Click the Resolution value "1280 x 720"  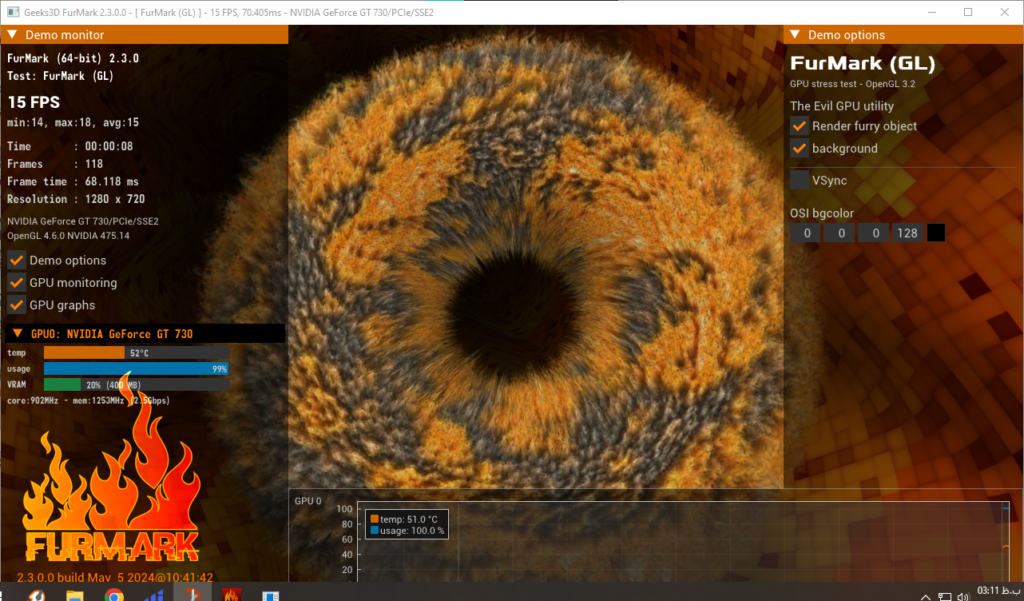[x=115, y=199]
